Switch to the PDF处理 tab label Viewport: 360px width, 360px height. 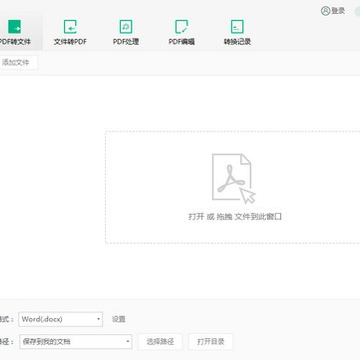tap(126, 42)
